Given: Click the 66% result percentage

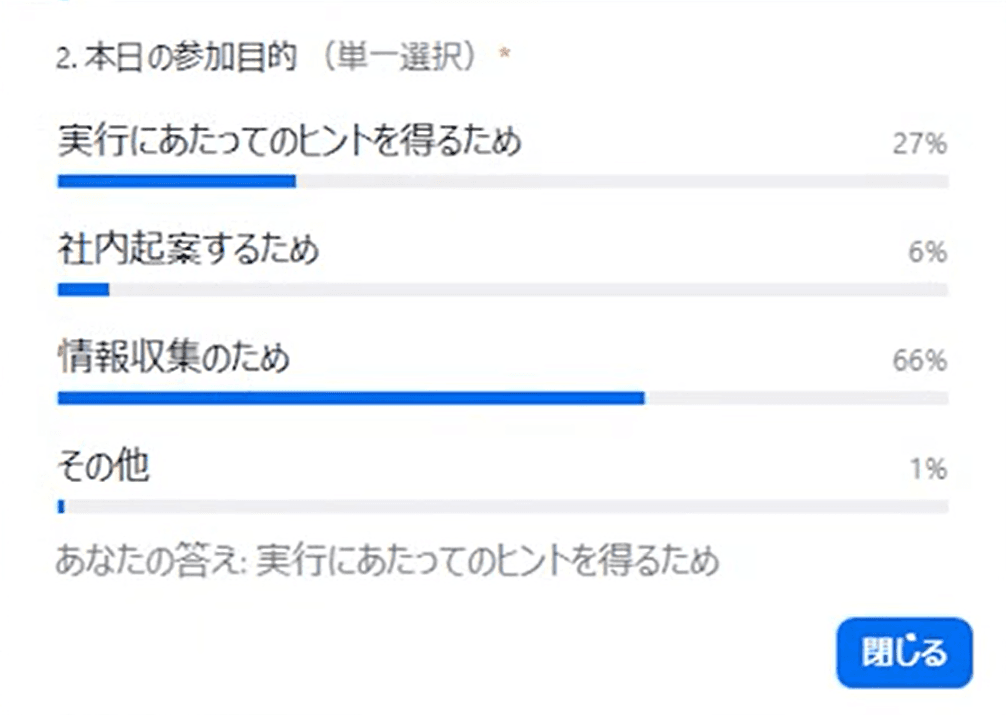Looking at the screenshot, I should pos(919,360).
